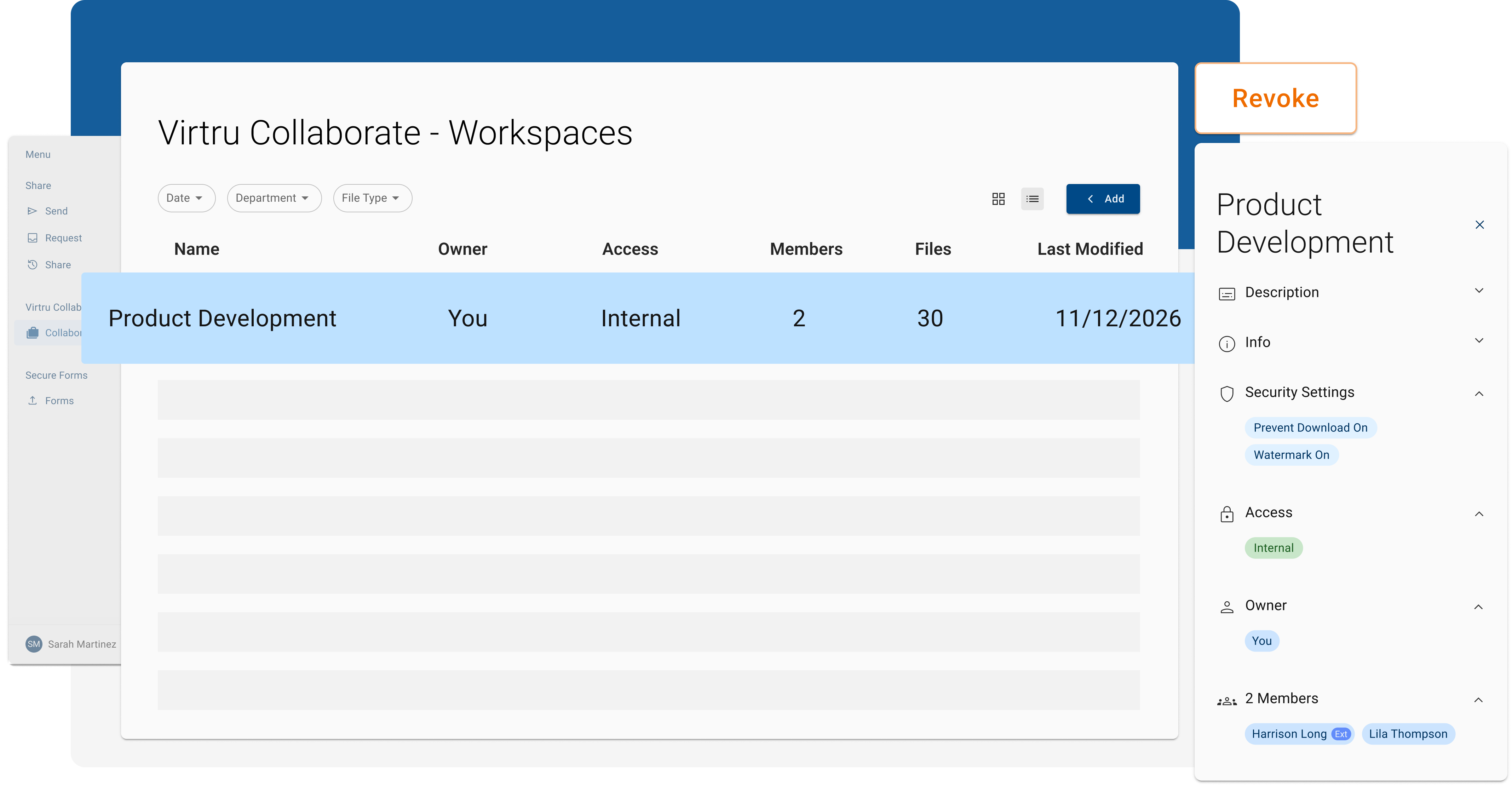The height and width of the screenshot is (786, 1512).
Task: Click the Ext badge on Harrison Long
Action: click(1341, 734)
